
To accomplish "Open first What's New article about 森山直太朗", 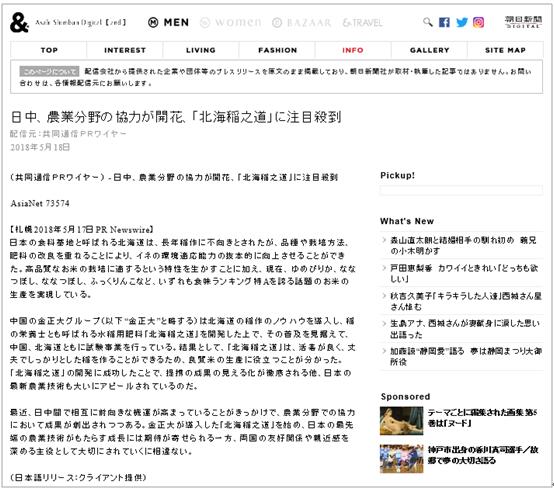I will 463,246.
